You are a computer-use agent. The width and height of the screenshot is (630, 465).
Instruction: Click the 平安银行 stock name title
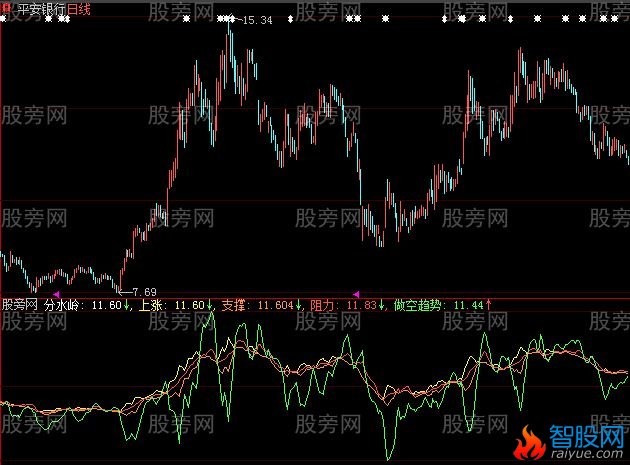click(42, 9)
